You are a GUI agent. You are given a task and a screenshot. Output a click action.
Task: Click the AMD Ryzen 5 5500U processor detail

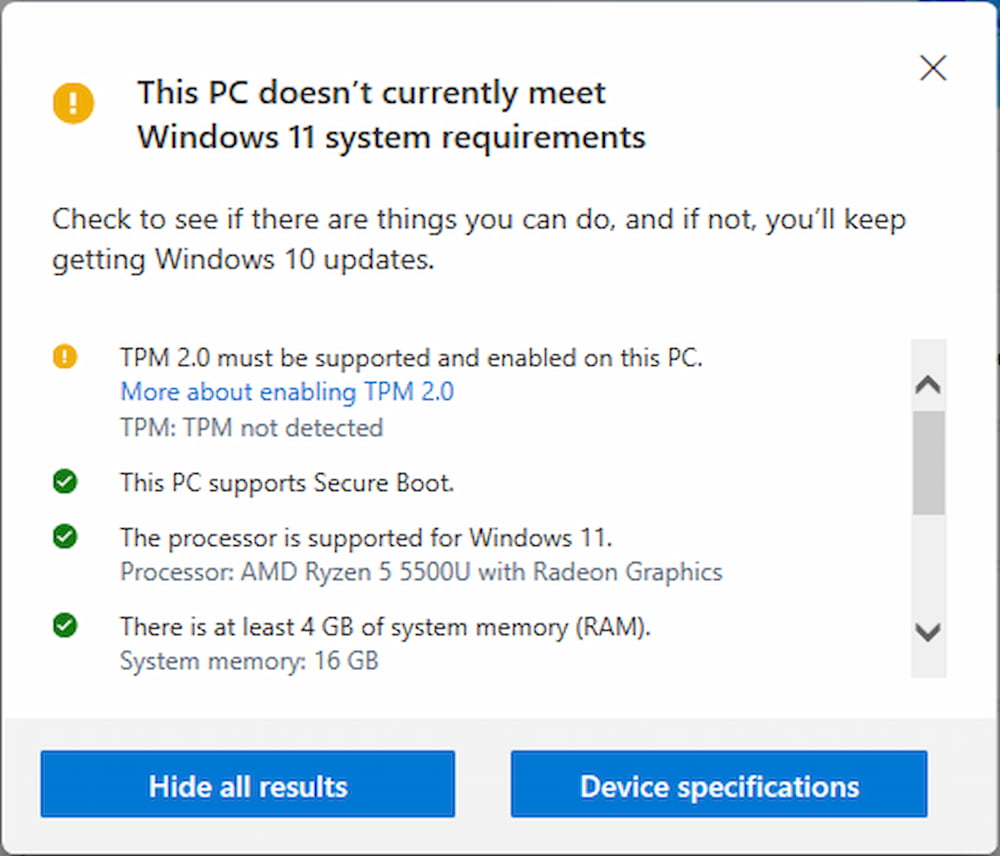421,572
